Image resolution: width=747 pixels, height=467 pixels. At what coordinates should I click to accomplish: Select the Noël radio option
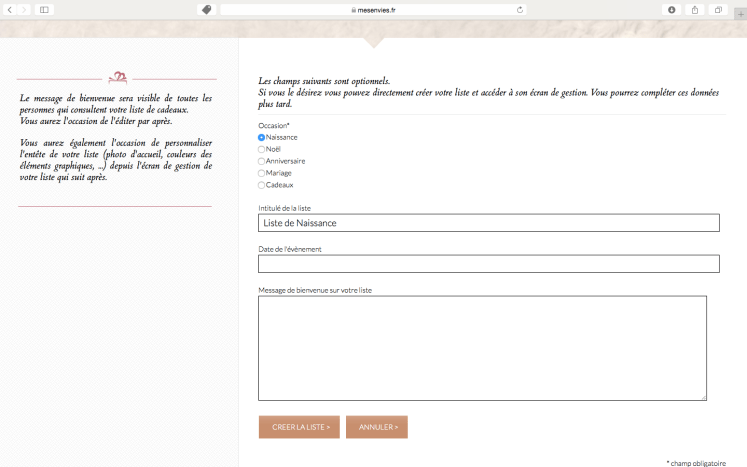(262, 149)
